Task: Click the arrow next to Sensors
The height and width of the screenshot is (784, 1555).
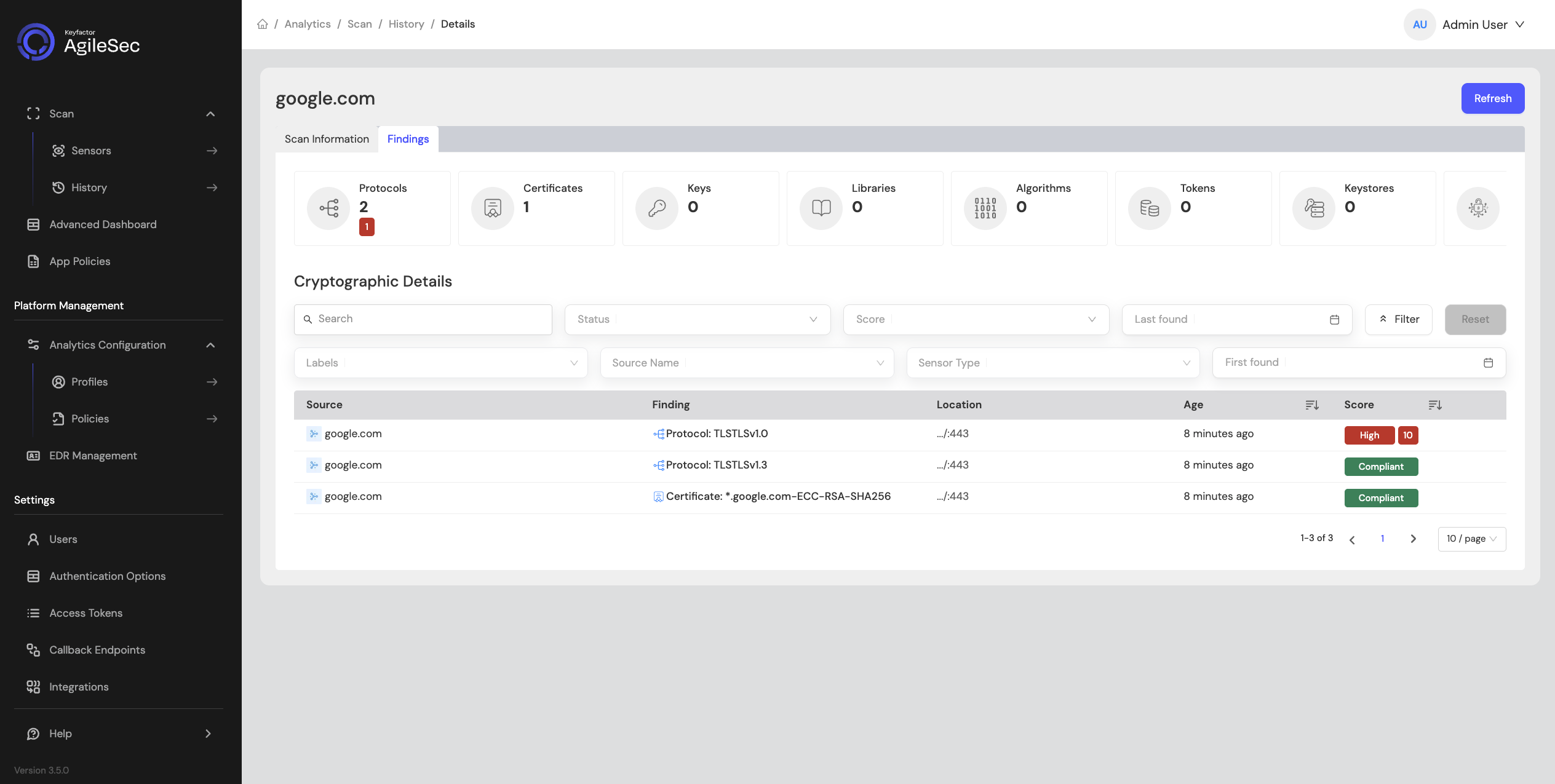Action: coord(212,151)
